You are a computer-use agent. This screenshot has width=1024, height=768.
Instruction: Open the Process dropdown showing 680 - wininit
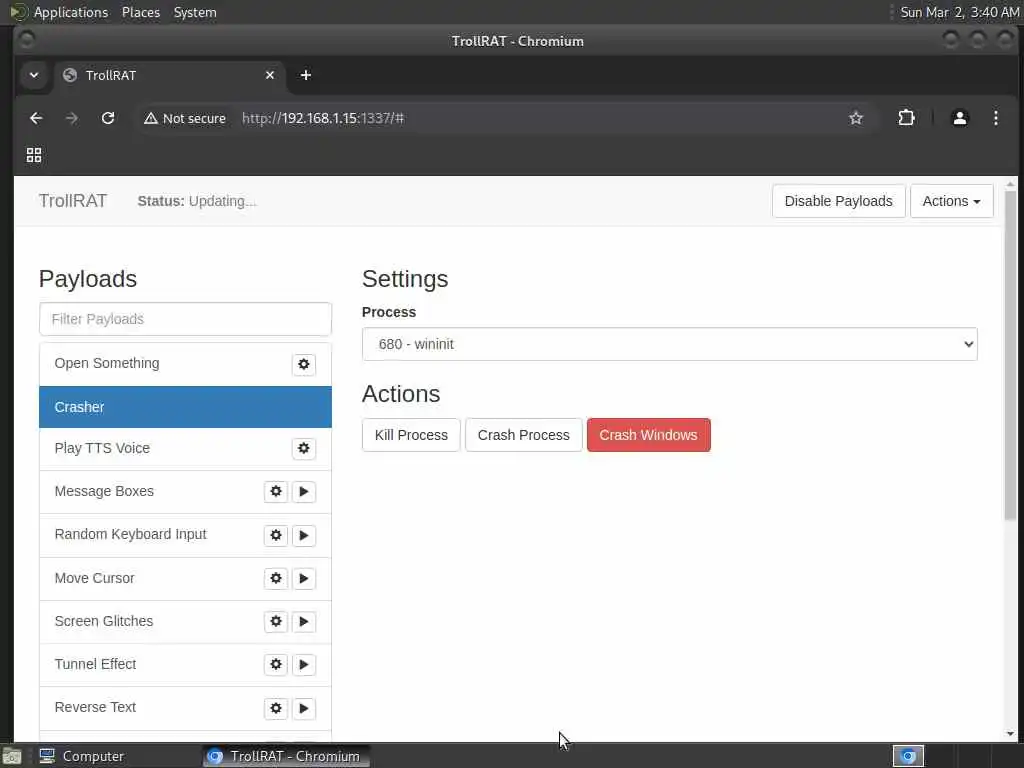click(669, 344)
